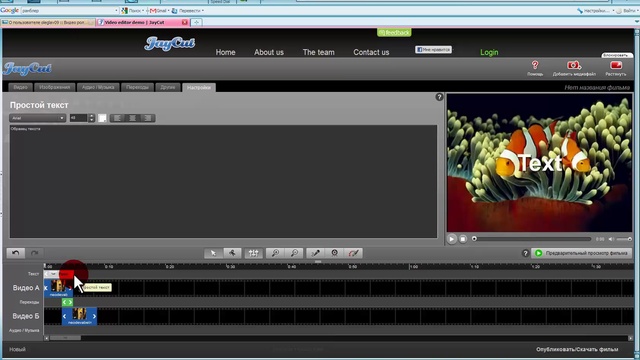Screen dimensions: 640x360
Task: Click the red Stretch fullscreen icon
Action: tap(616, 65)
